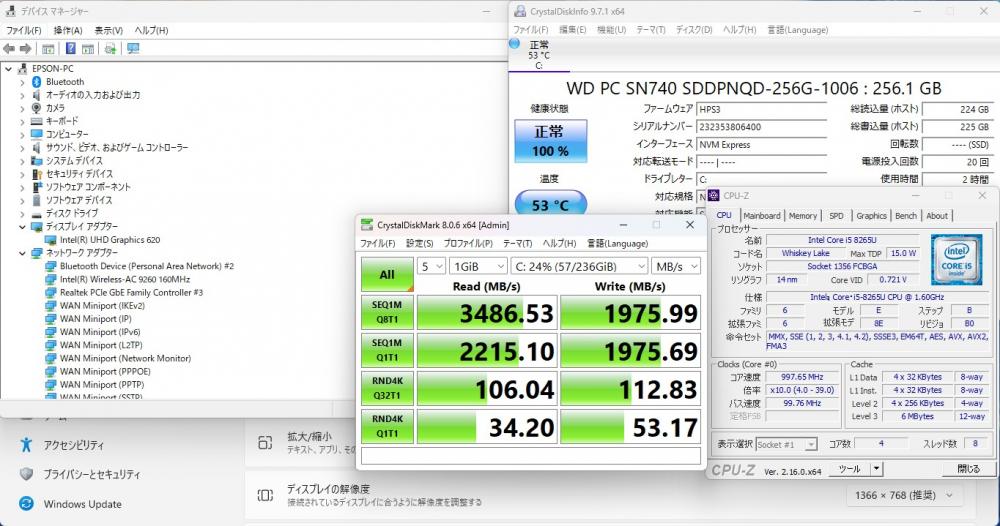Collapse the EPSON-PC root node
The width and height of the screenshot is (1000, 526).
point(8,68)
